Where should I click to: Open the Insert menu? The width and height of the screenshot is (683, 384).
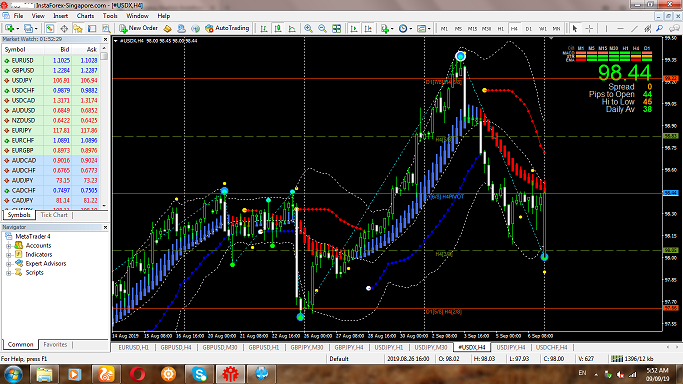click(61, 16)
